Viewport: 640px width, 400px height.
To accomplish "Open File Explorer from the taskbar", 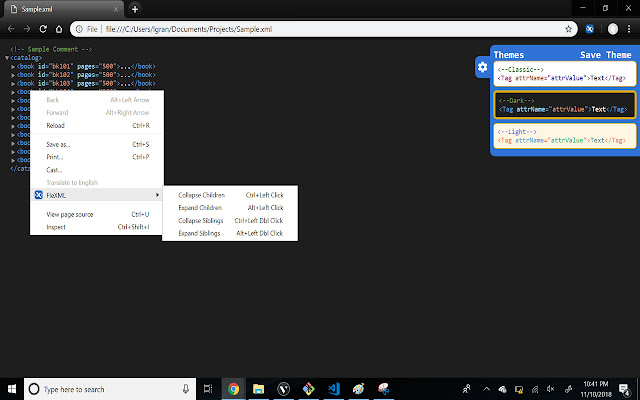I will [258, 389].
